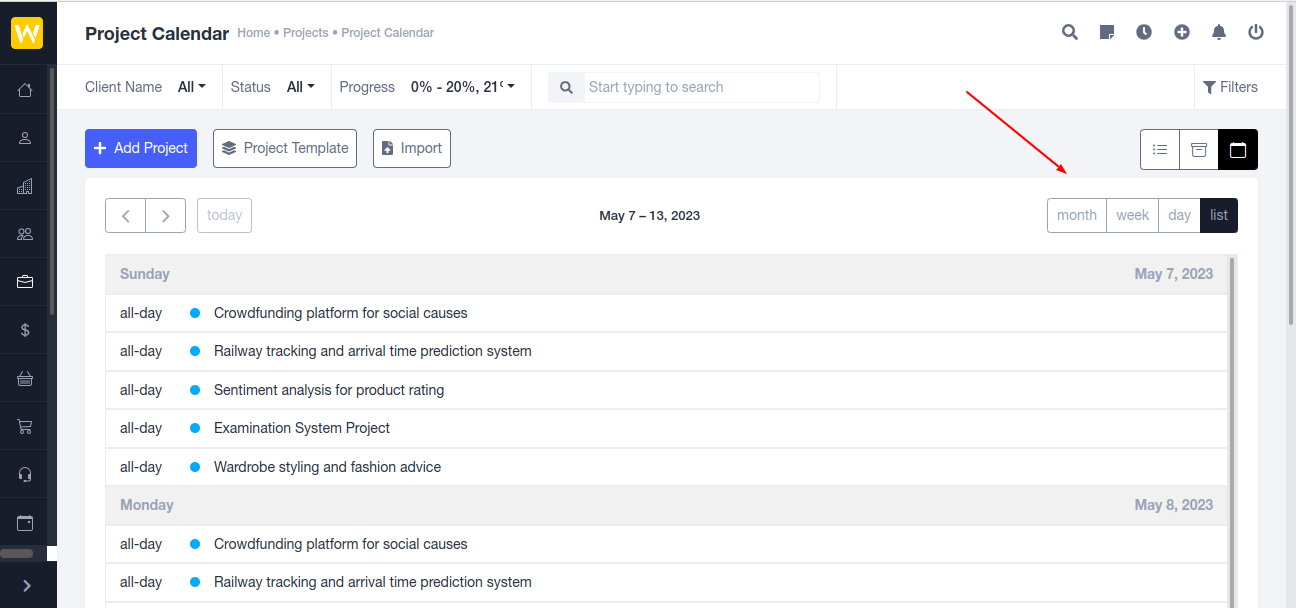Viewport: 1296px width, 608px height.
Task: Open the notifications bell
Action: click(1219, 32)
